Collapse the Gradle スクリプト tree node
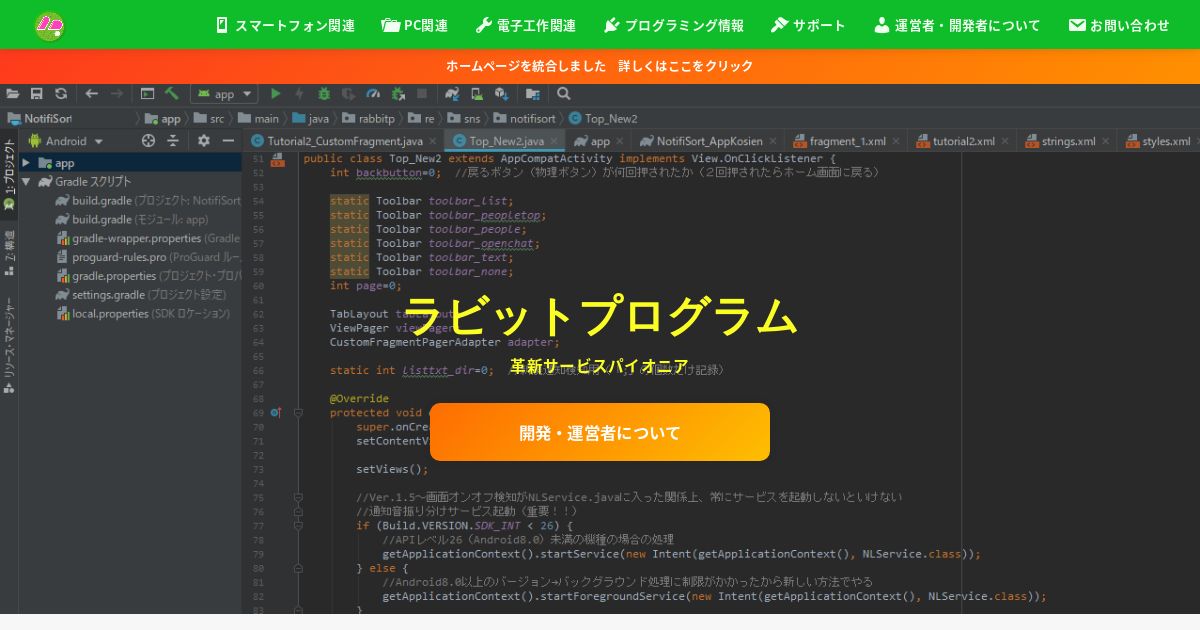The image size is (1200, 630). pyautogui.click(x=25, y=182)
